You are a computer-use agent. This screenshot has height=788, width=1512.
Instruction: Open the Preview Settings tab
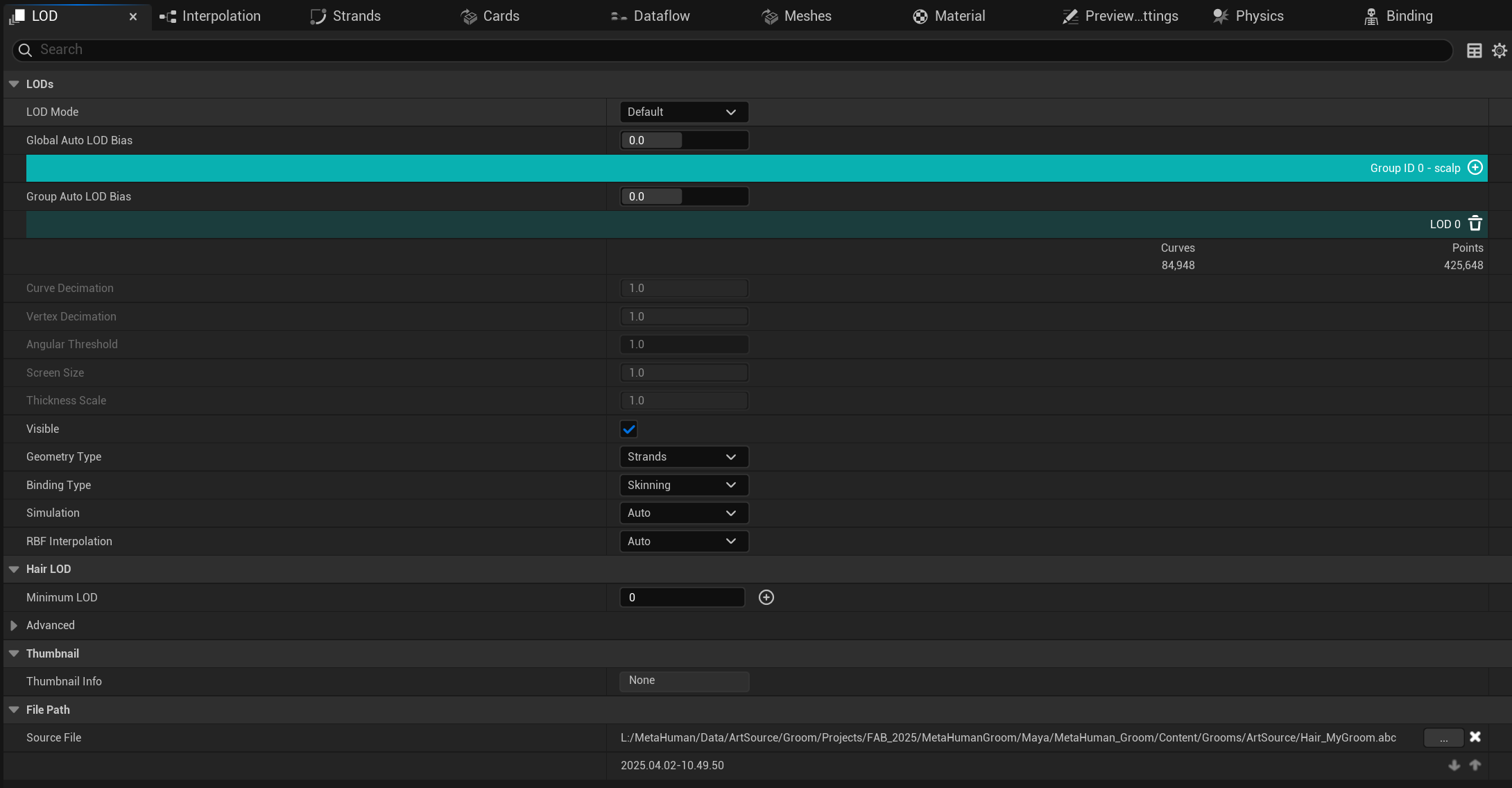pyautogui.click(x=1120, y=17)
